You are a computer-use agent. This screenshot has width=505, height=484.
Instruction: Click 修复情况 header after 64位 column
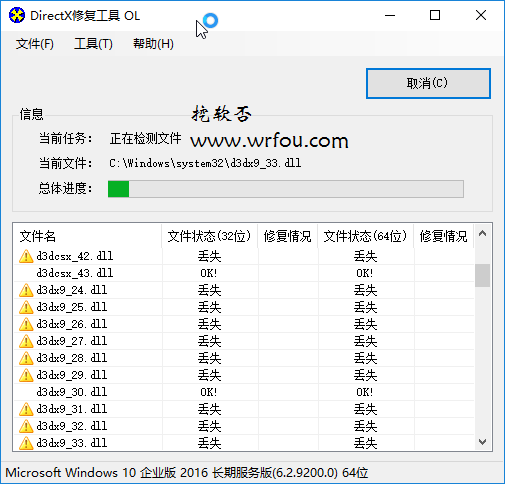pos(443,236)
